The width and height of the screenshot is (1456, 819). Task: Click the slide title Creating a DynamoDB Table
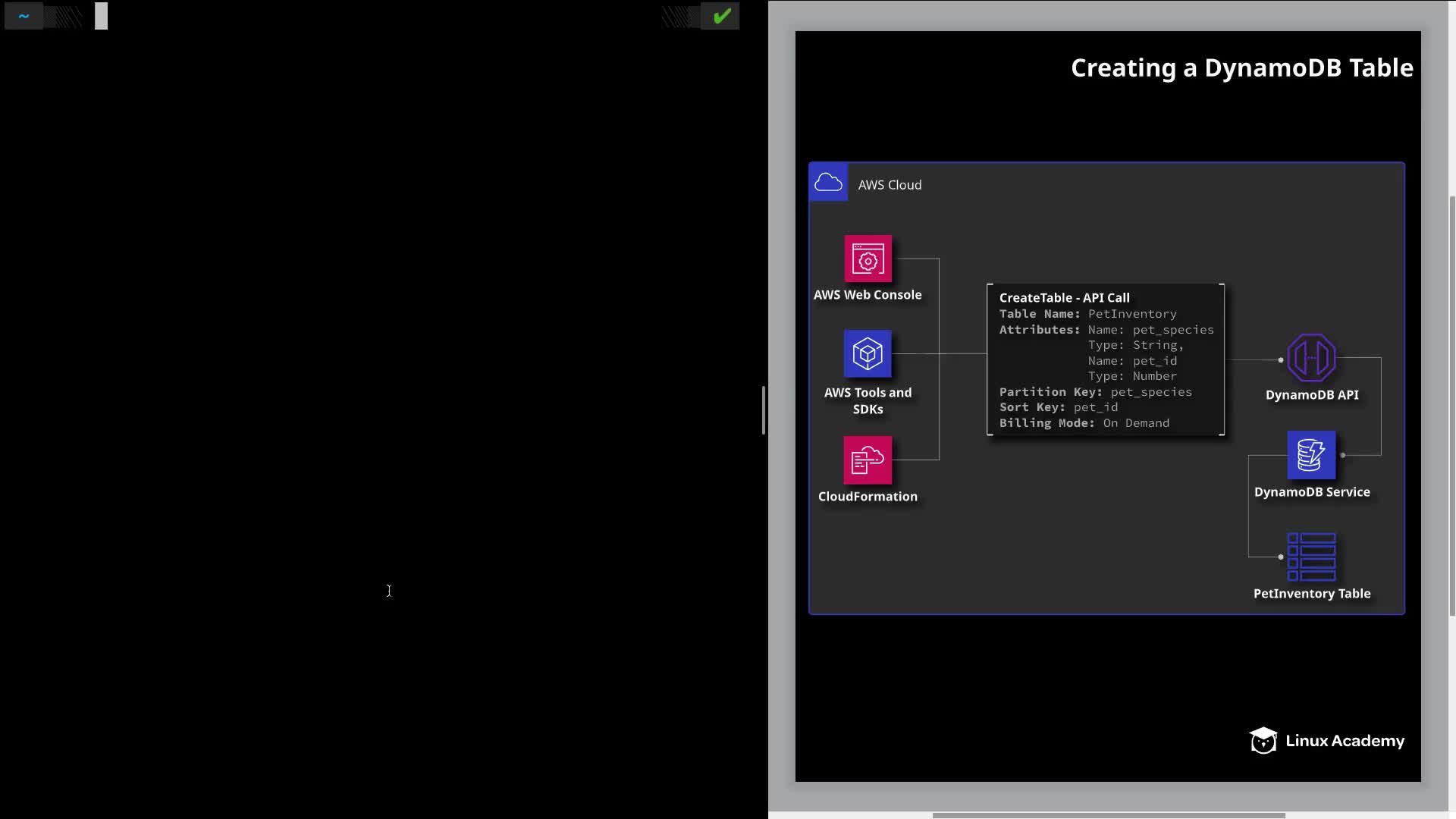1241,68
